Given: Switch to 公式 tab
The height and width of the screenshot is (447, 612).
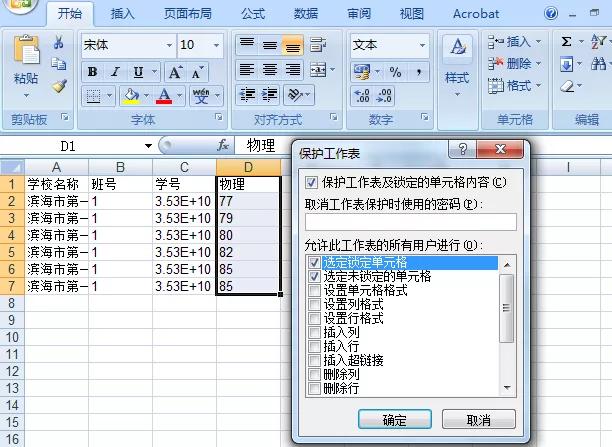Looking at the screenshot, I should [253, 14].
